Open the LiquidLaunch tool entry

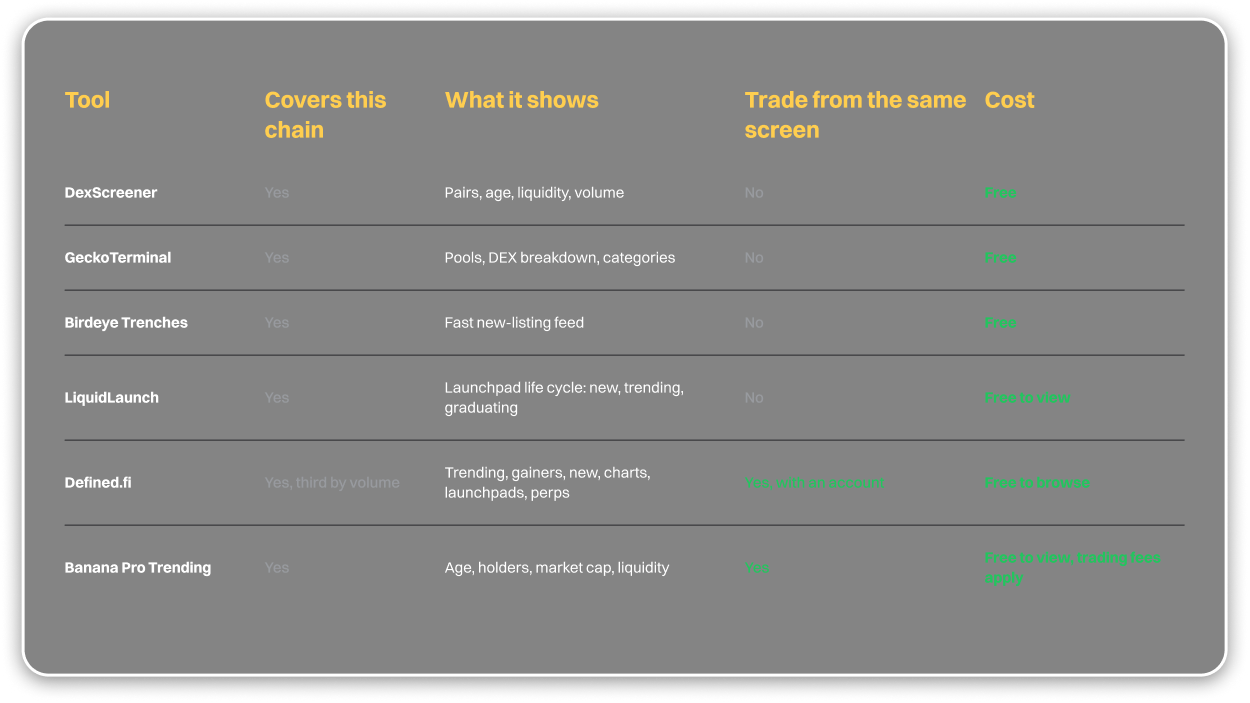coord(112,398)
